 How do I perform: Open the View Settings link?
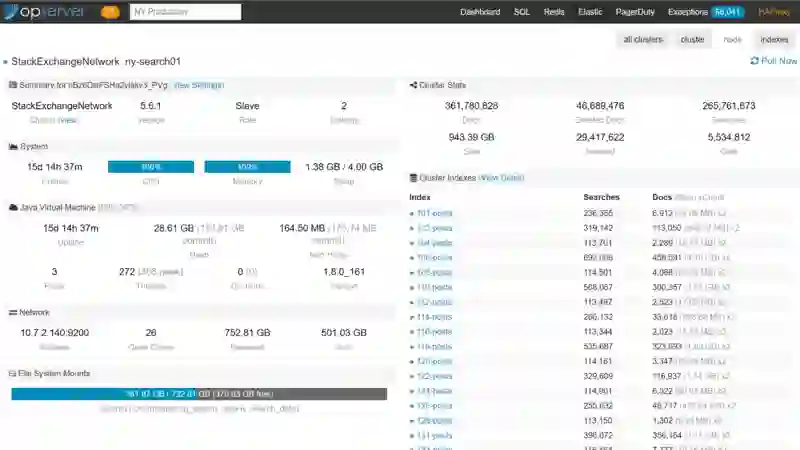[199, 85]
